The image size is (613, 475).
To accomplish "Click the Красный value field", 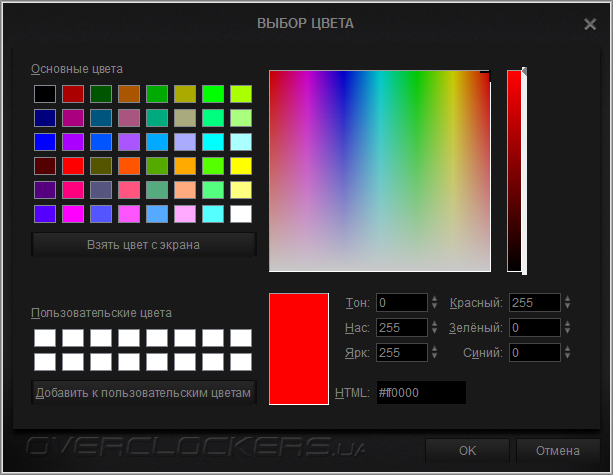I will 534,303.
